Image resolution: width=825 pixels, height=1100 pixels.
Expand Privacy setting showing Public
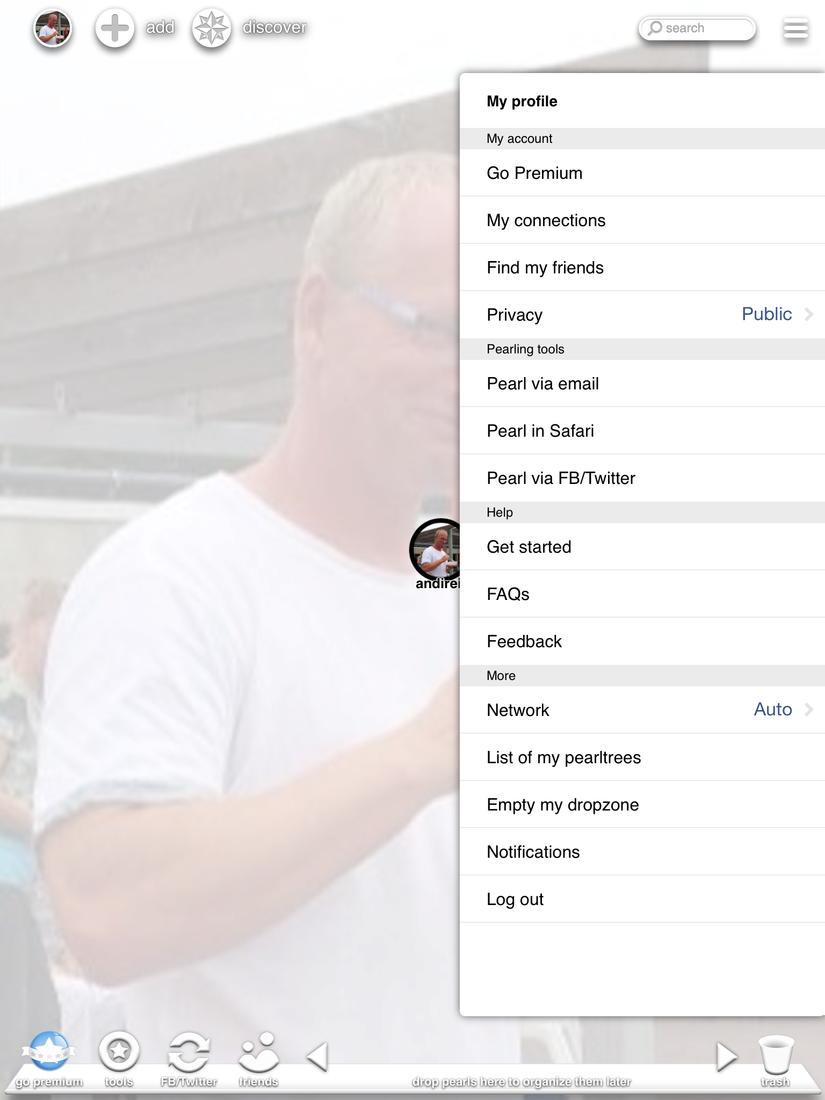click(642, 314)
